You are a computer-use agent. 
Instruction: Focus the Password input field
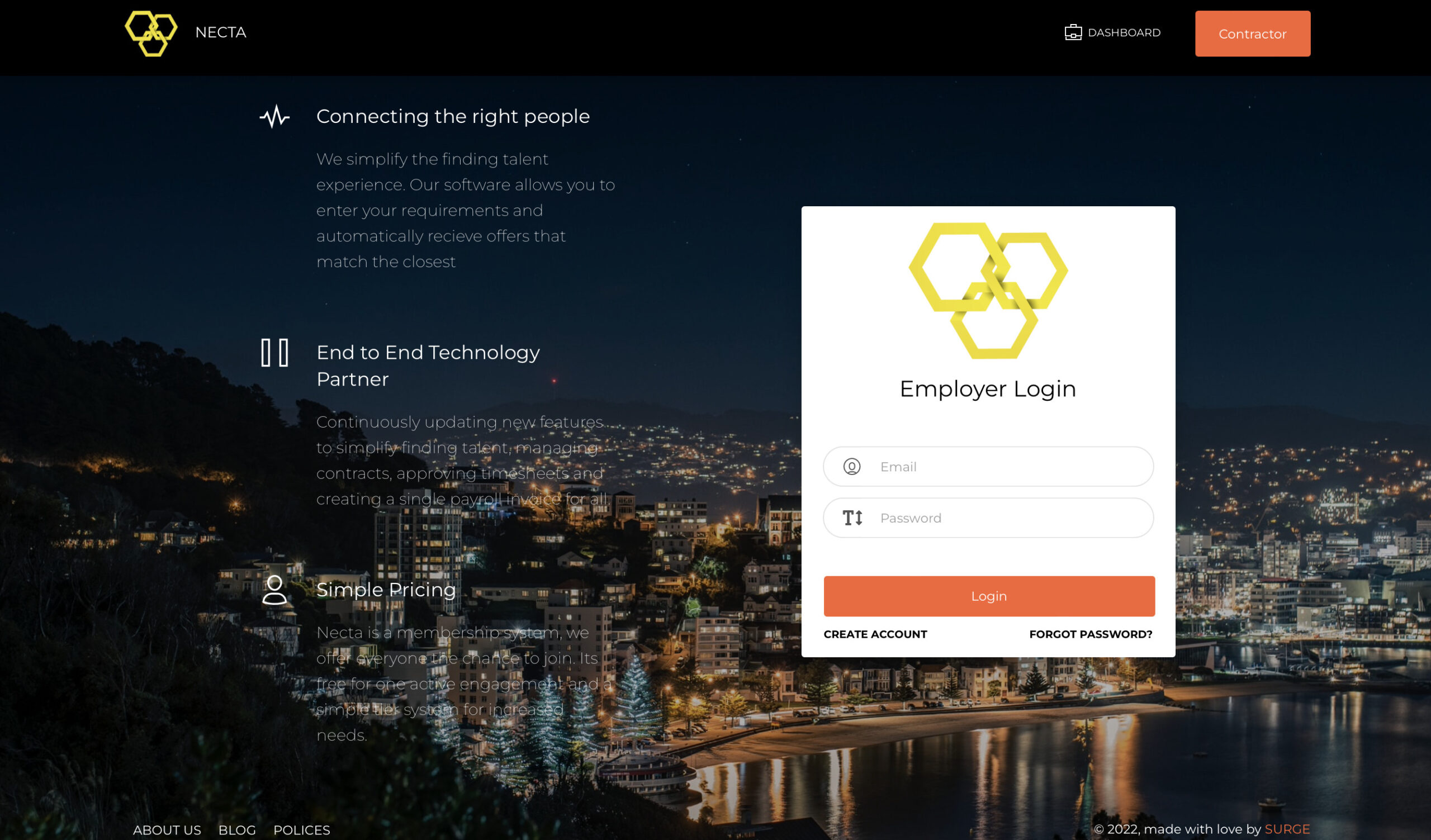(x=1011, y=517)
